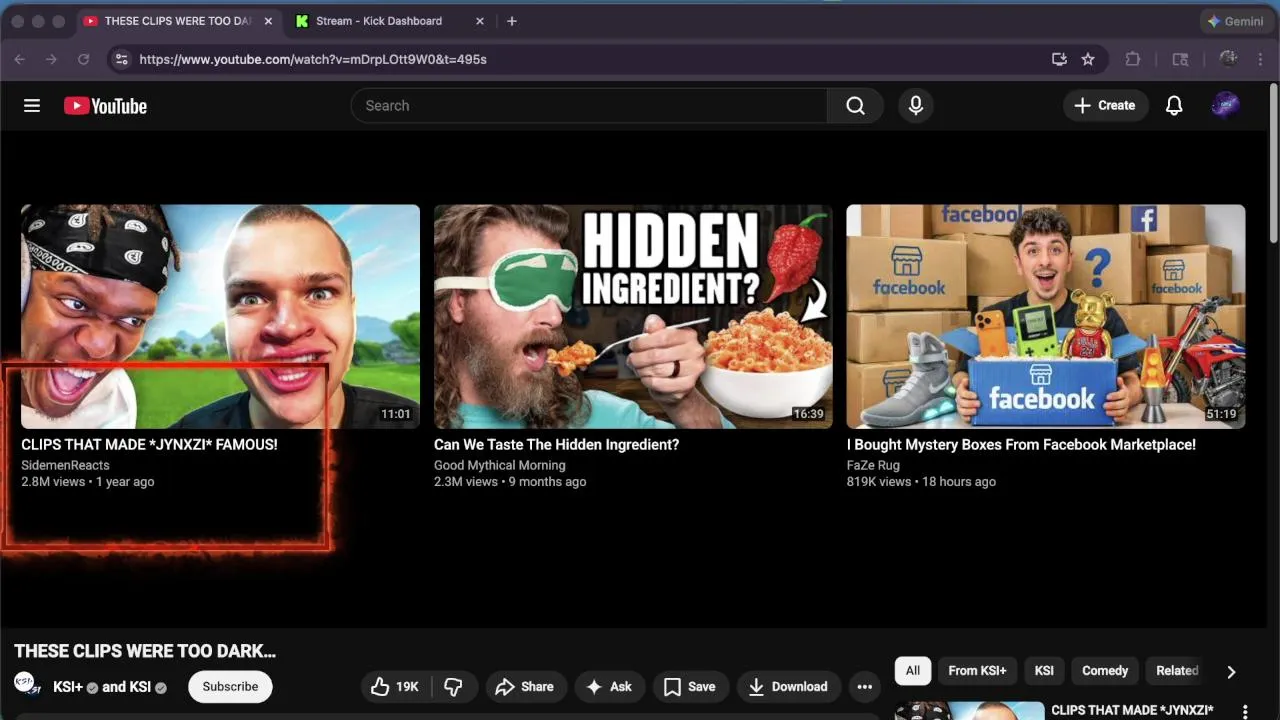Image resolution: width=1280 pixels, height=720 pixels.
Task: Open JYNXZI clips video thumbnail
Action: [x=221, y=316]
